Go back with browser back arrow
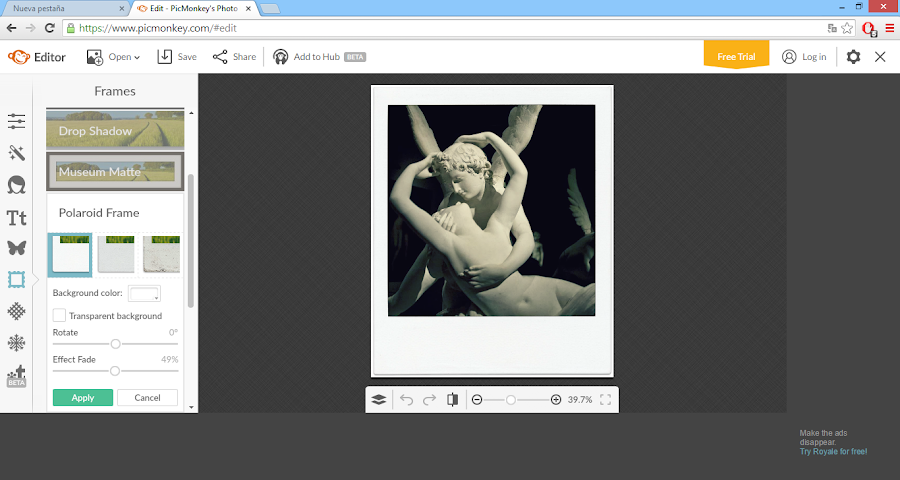Image resolution: width=900 pixels, height=480 pixels. pos(11,28)
